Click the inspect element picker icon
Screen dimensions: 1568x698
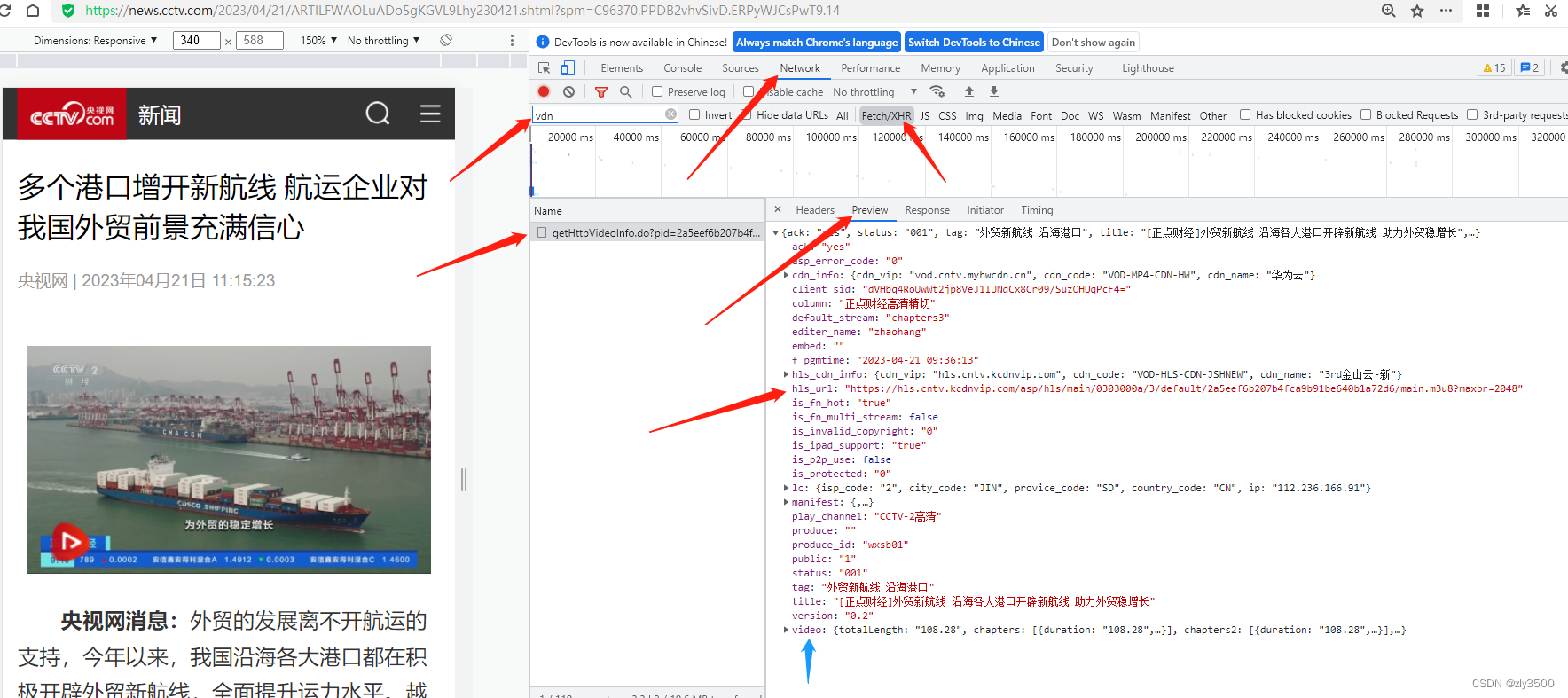tap(545, 67)
